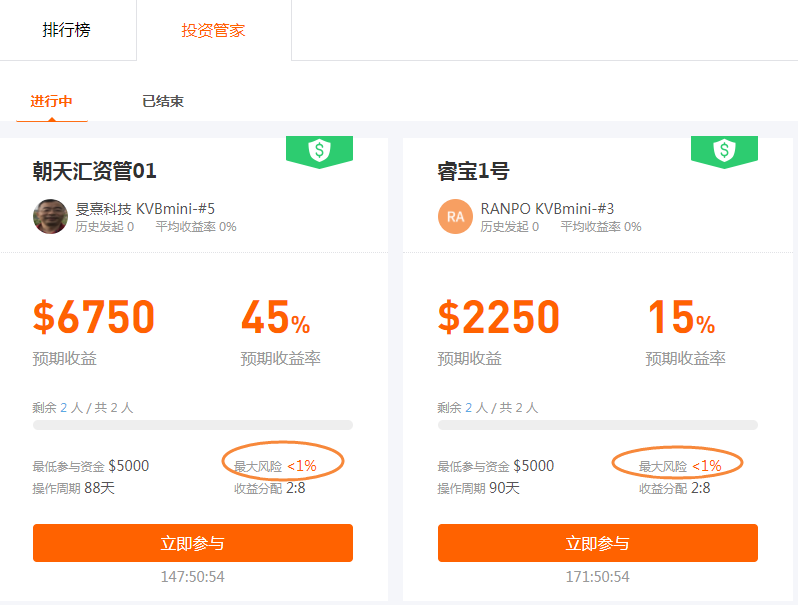This screenshot has height=605, width=798.
Task: Click RANPO KVBmini-#3 manager name
Action: [x=547, y=209]
